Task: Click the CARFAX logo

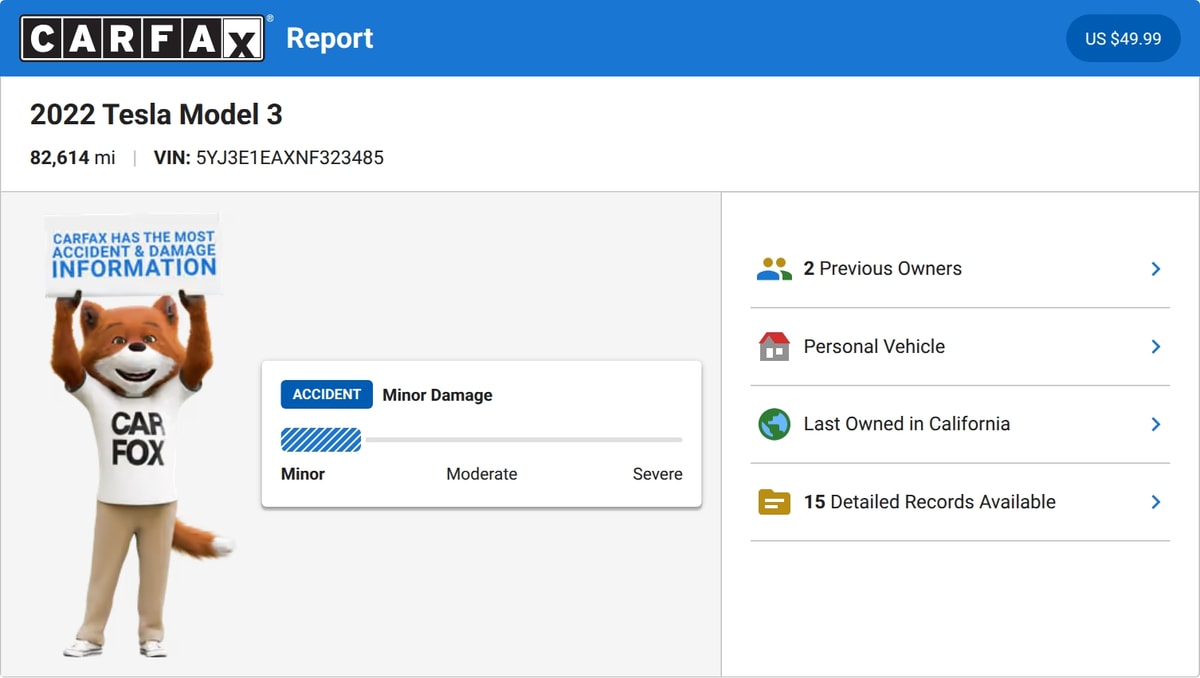Action: (142, 39)
